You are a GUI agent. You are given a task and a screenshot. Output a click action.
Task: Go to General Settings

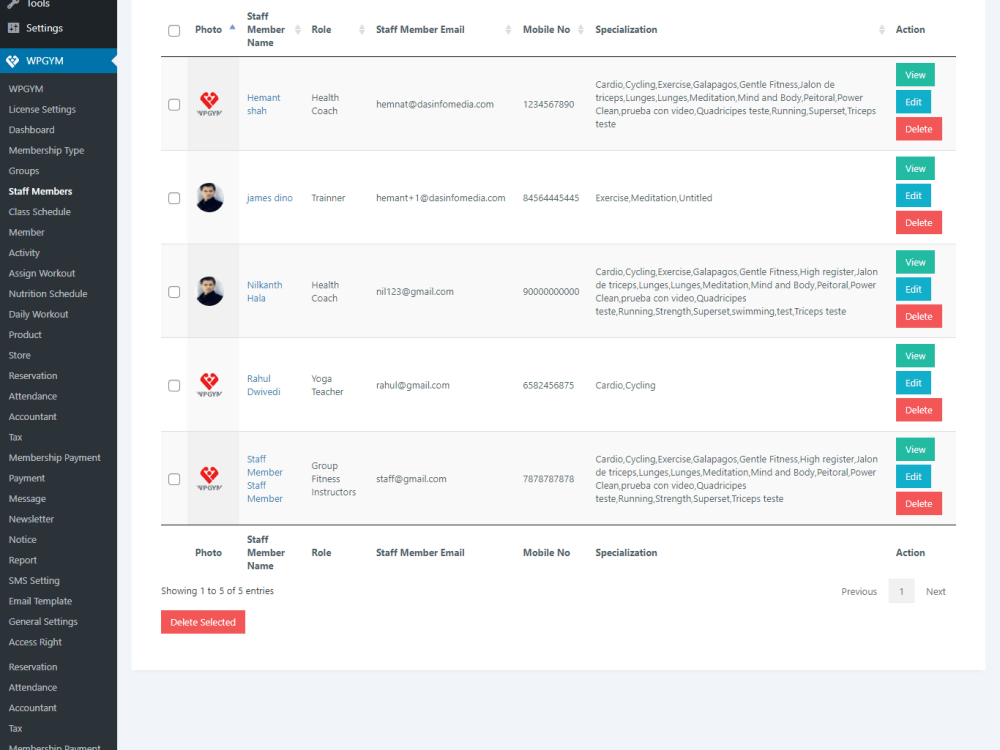(x=43, y=621)
